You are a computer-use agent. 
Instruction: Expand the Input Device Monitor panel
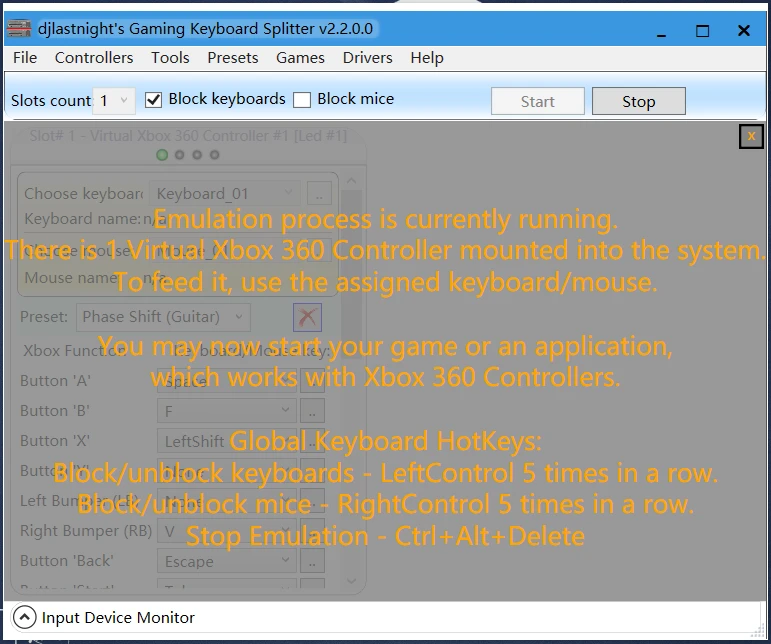[x=25, y=617]
